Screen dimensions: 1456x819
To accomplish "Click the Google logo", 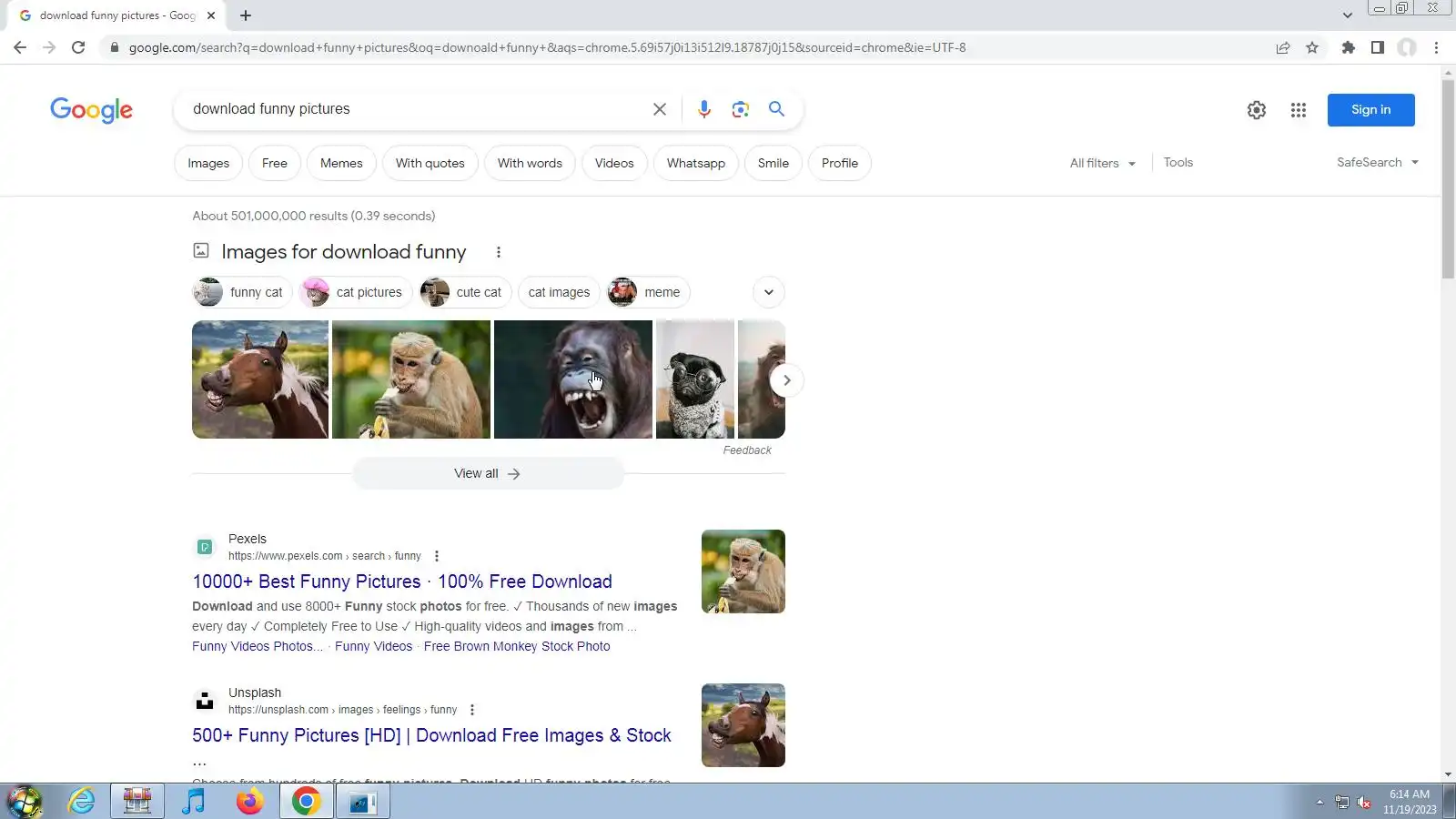I will 91,110.
